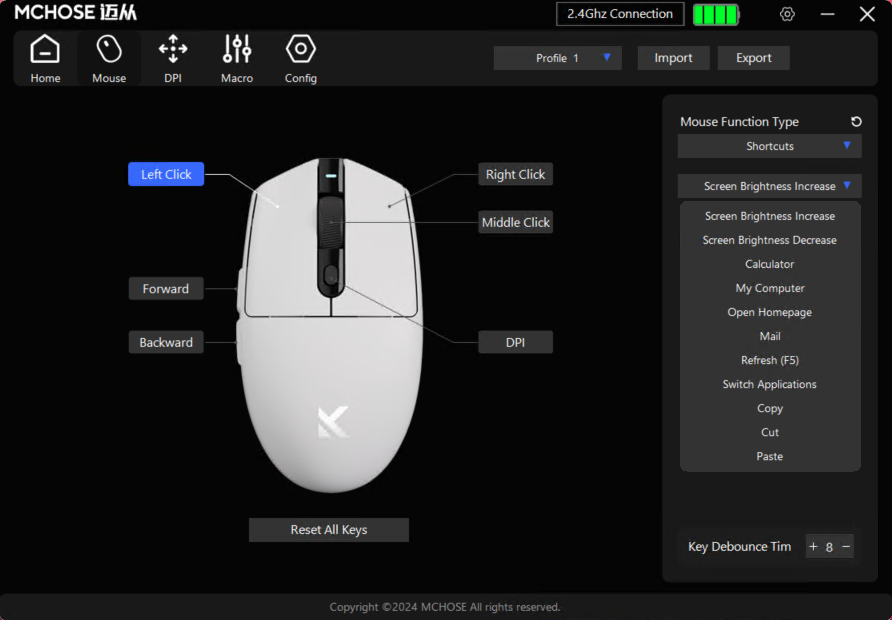Select the Mouse settings icon
This screenshot has height=620, width=892.
(x=109, y=49)
